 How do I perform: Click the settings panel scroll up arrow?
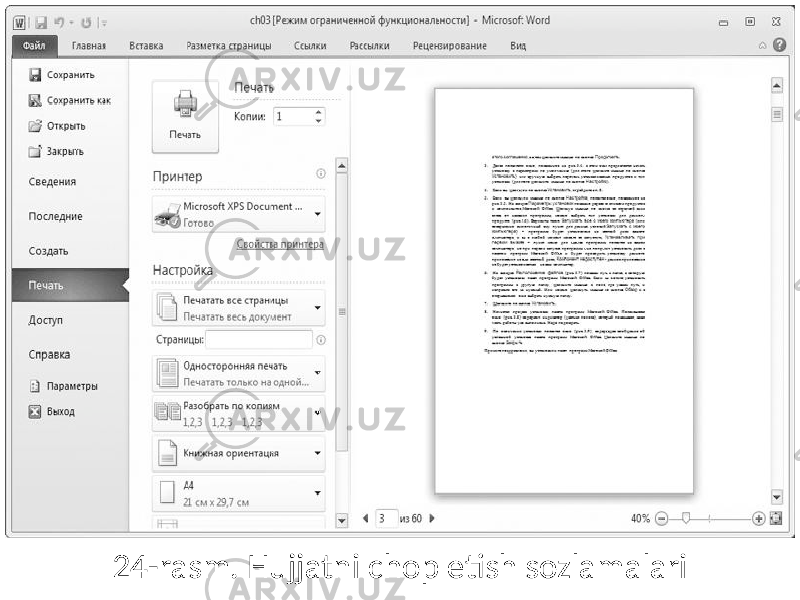(x=342, y=165)
